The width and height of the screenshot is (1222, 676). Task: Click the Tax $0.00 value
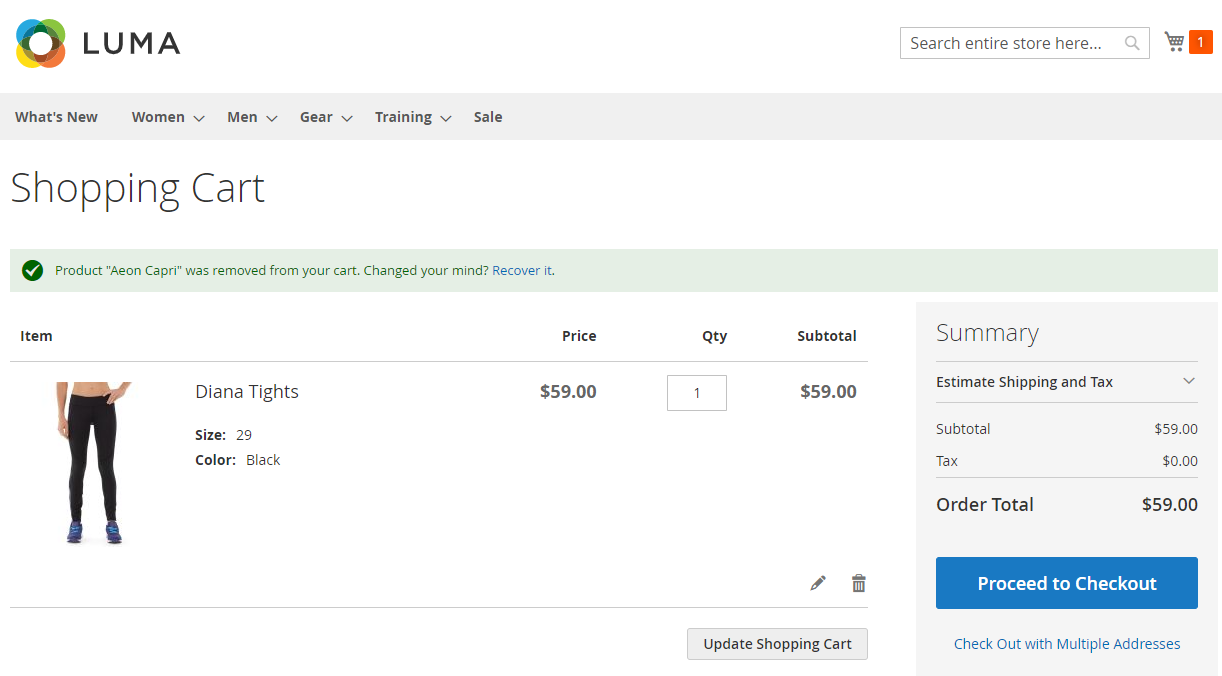(x=1180, y=461)
